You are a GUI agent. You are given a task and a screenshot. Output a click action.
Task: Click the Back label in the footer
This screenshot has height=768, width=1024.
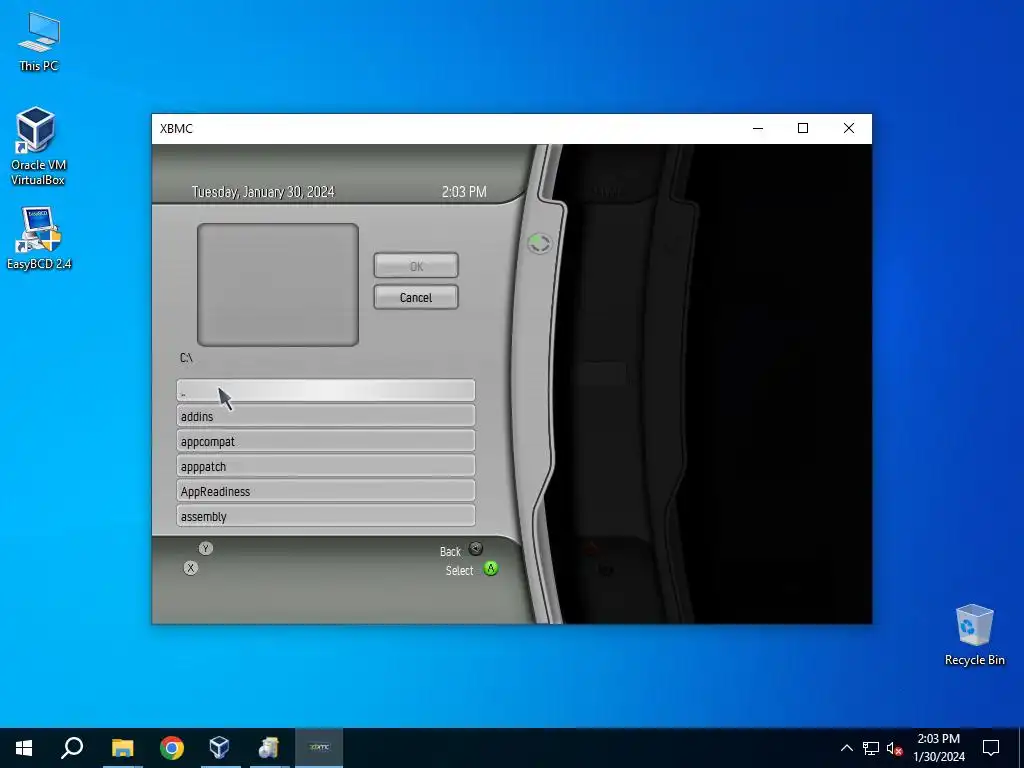[450, 552]
